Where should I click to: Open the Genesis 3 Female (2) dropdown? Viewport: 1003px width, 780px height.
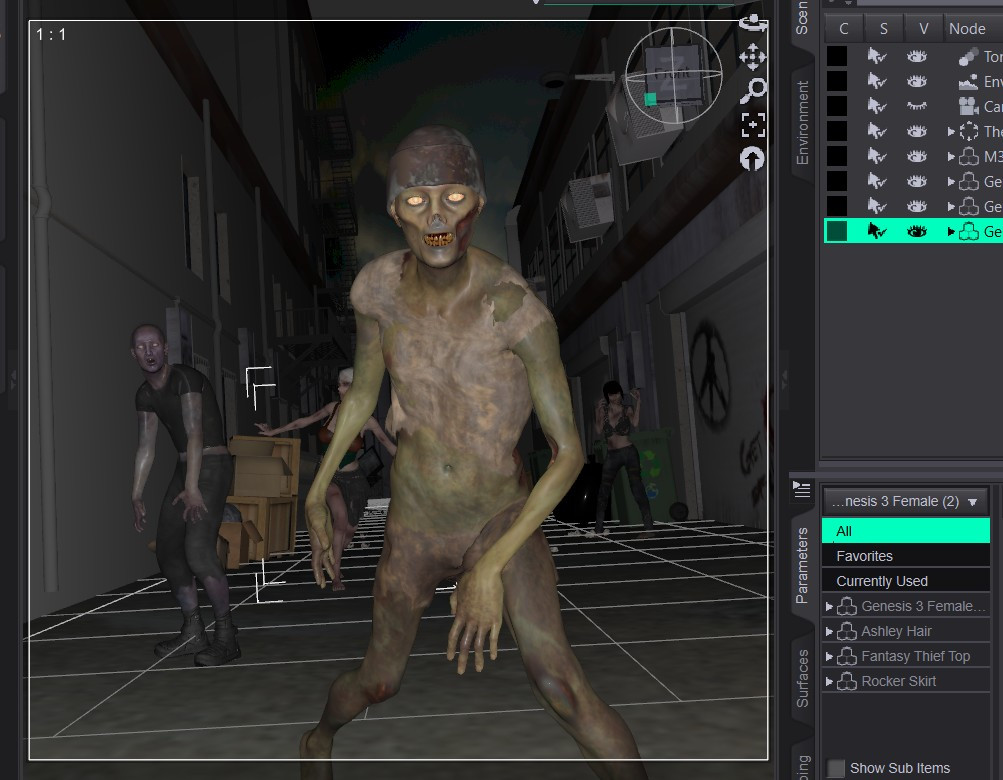pos(904,501)
